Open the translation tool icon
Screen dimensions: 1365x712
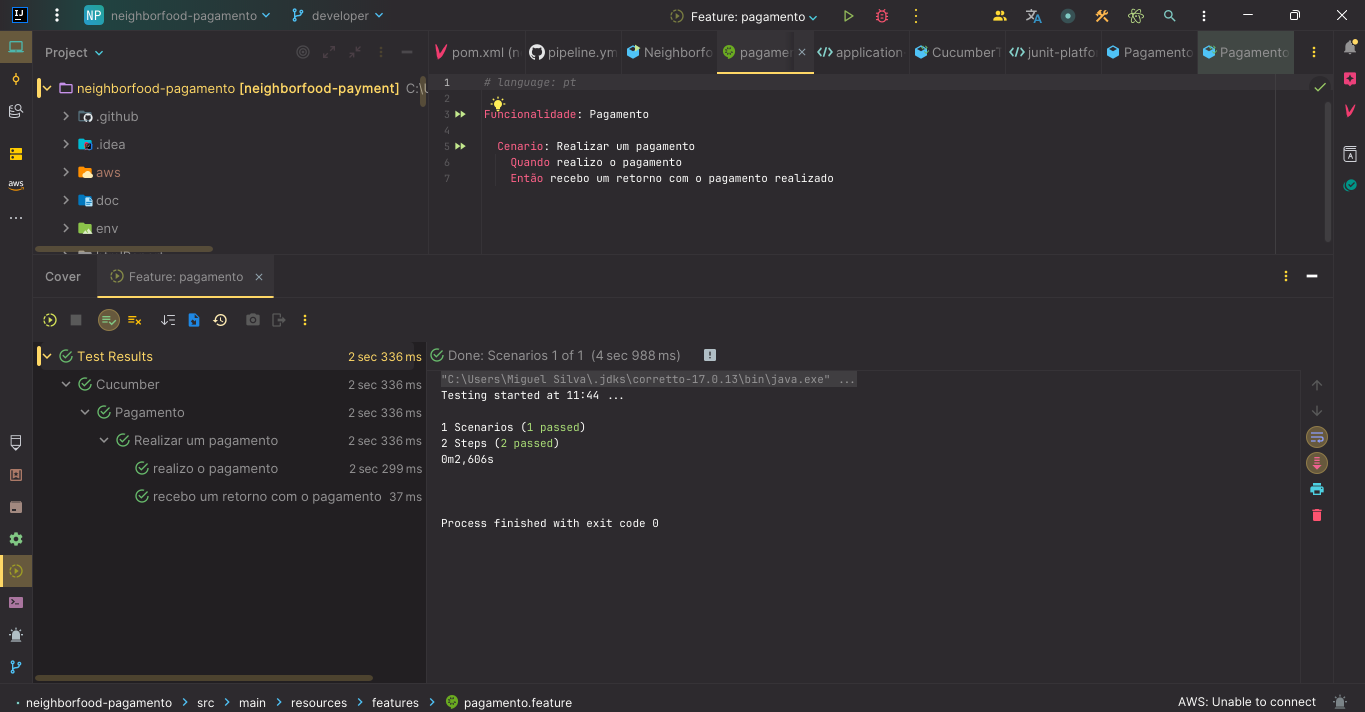(1034, 16)
